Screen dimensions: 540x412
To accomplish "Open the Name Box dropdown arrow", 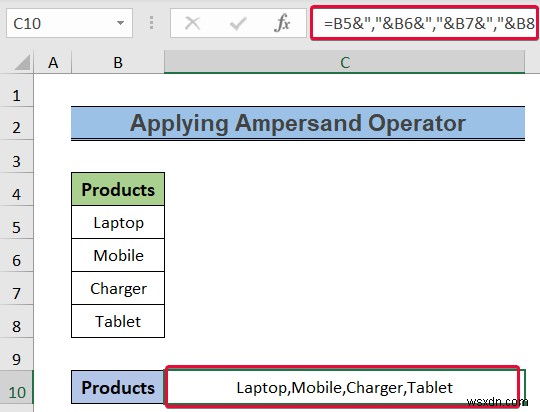I will coord(120,23).
